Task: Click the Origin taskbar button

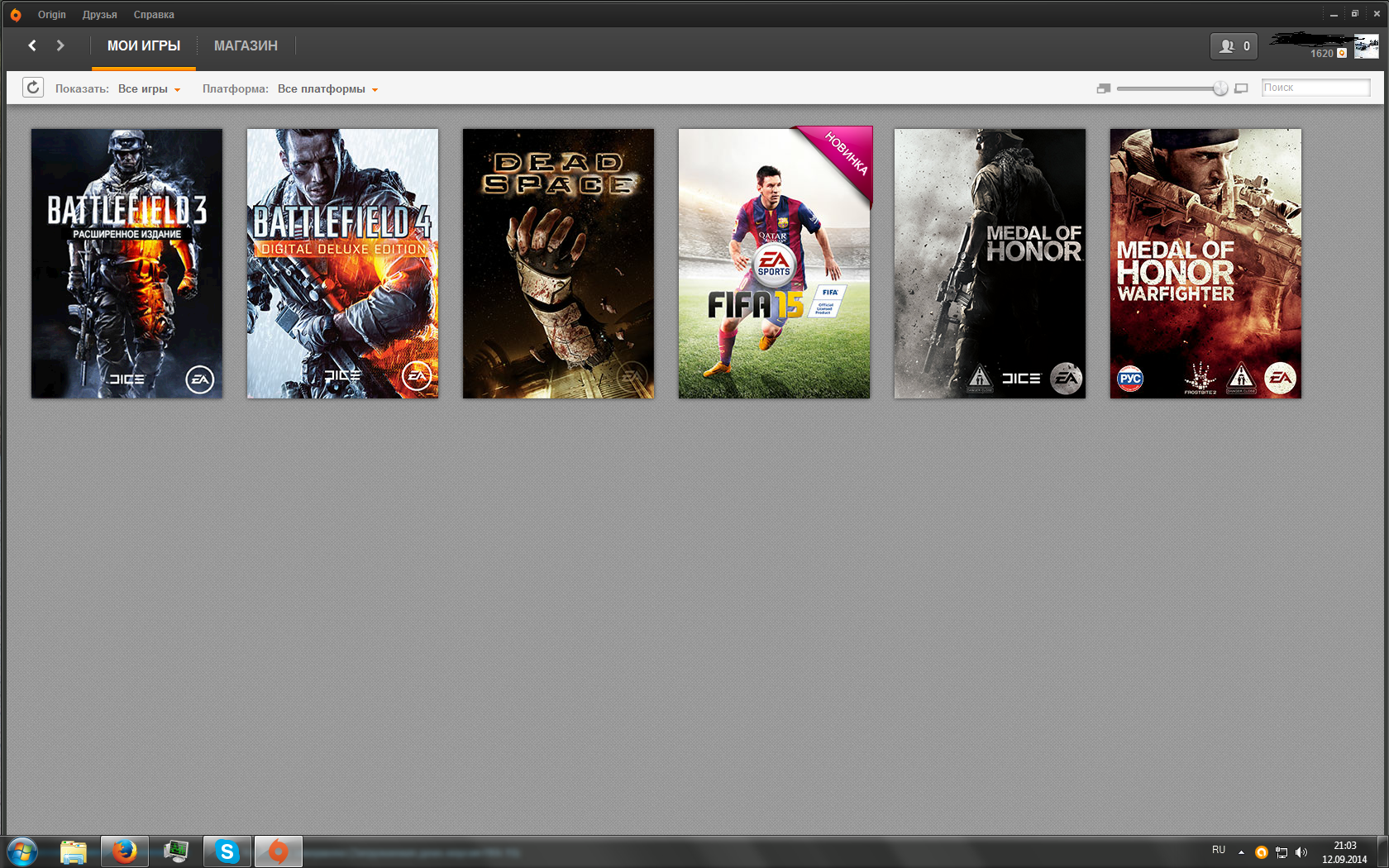Action: click(x=279, y=851)
